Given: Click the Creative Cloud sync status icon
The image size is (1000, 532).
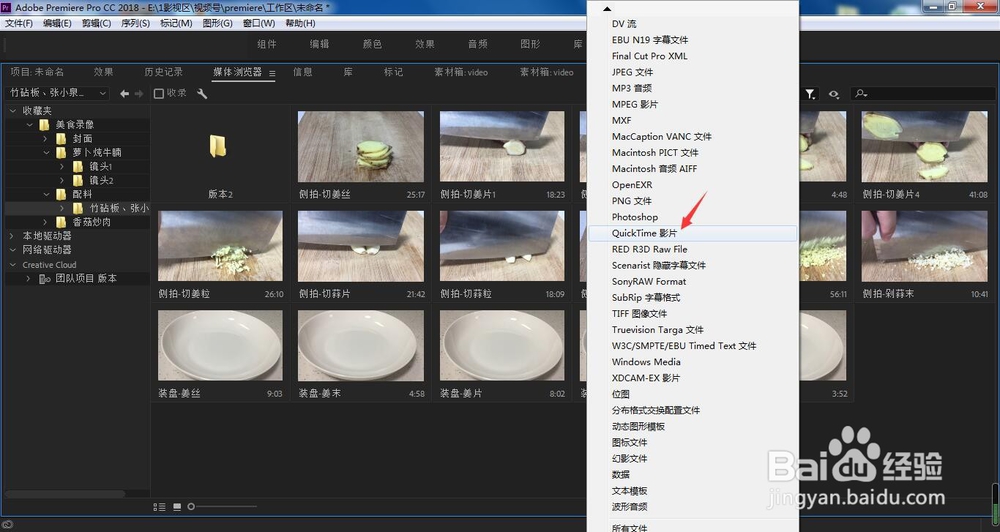Looking at the screenshot, I should 7,525.
